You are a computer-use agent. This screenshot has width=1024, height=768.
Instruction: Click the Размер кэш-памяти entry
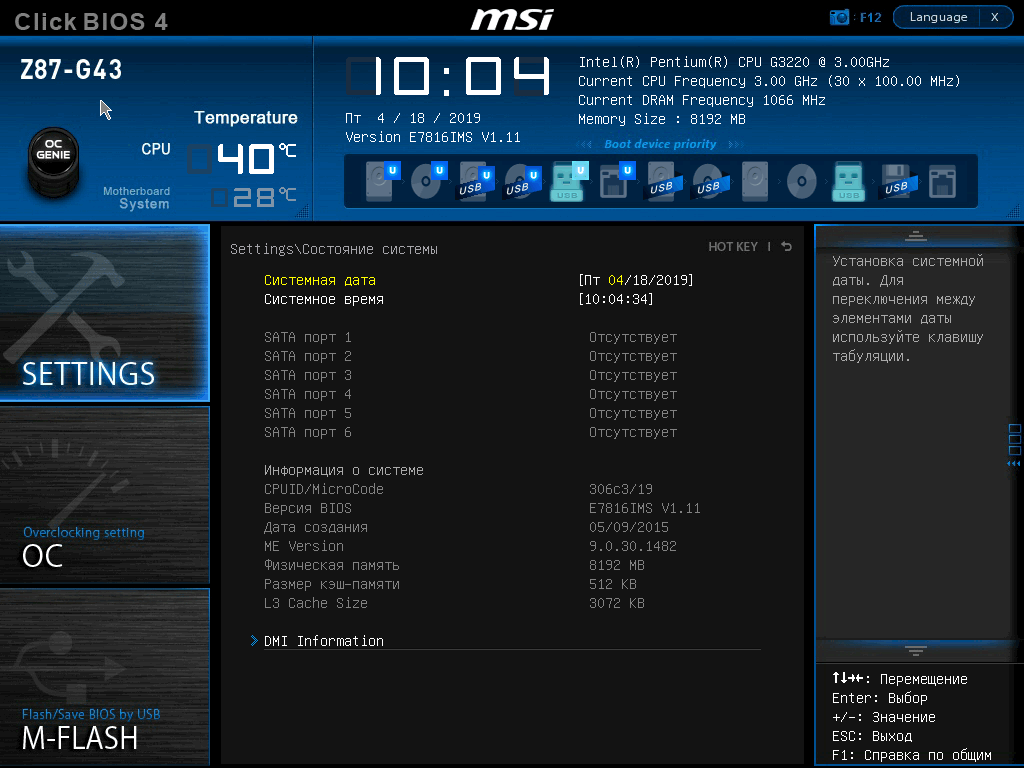[451, 584]
